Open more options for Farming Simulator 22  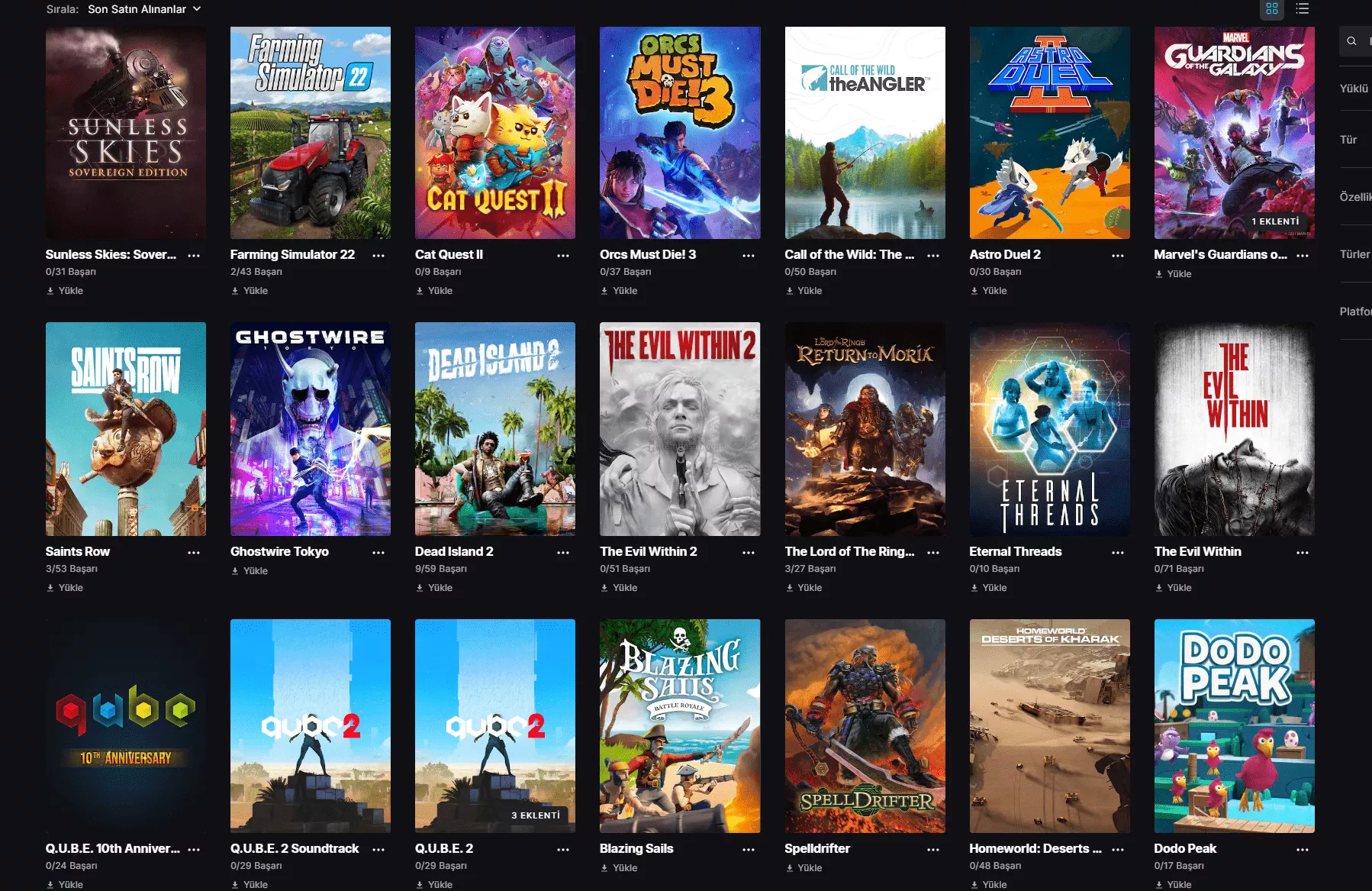coord(378,255)
